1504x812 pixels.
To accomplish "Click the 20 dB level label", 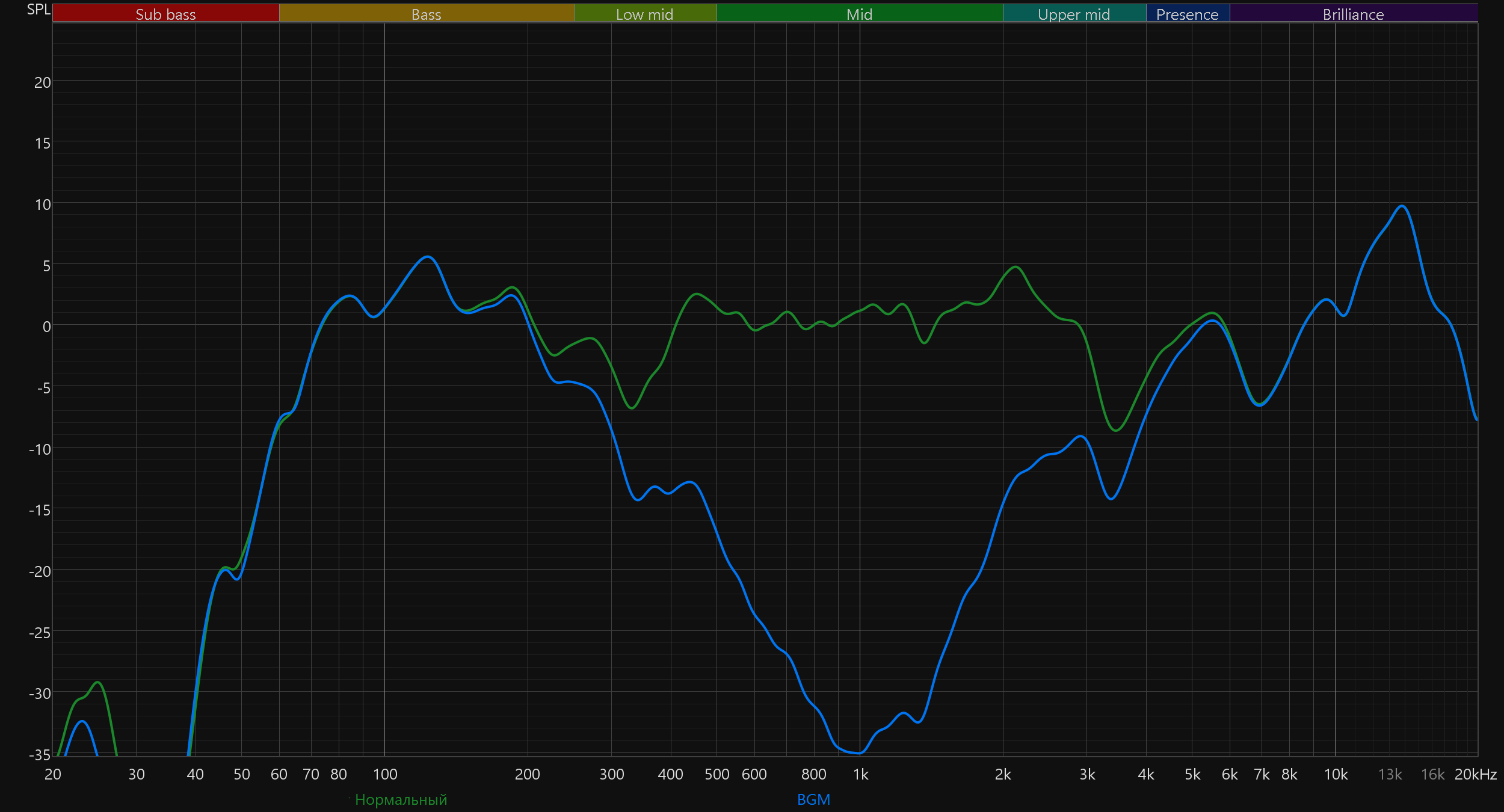I will tap(42, 82).
